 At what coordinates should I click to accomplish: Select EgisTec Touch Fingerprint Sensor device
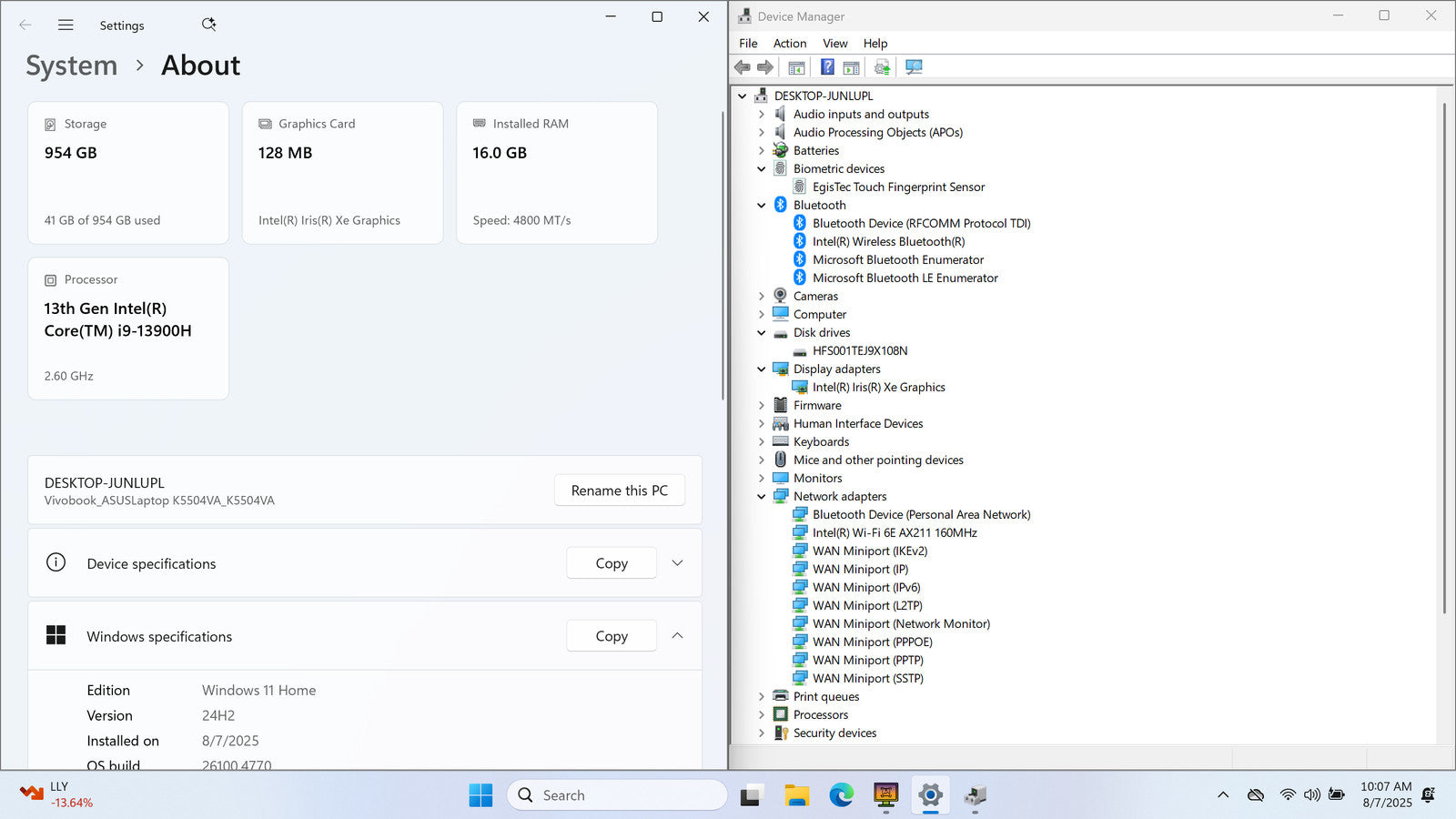click(898, 187)
